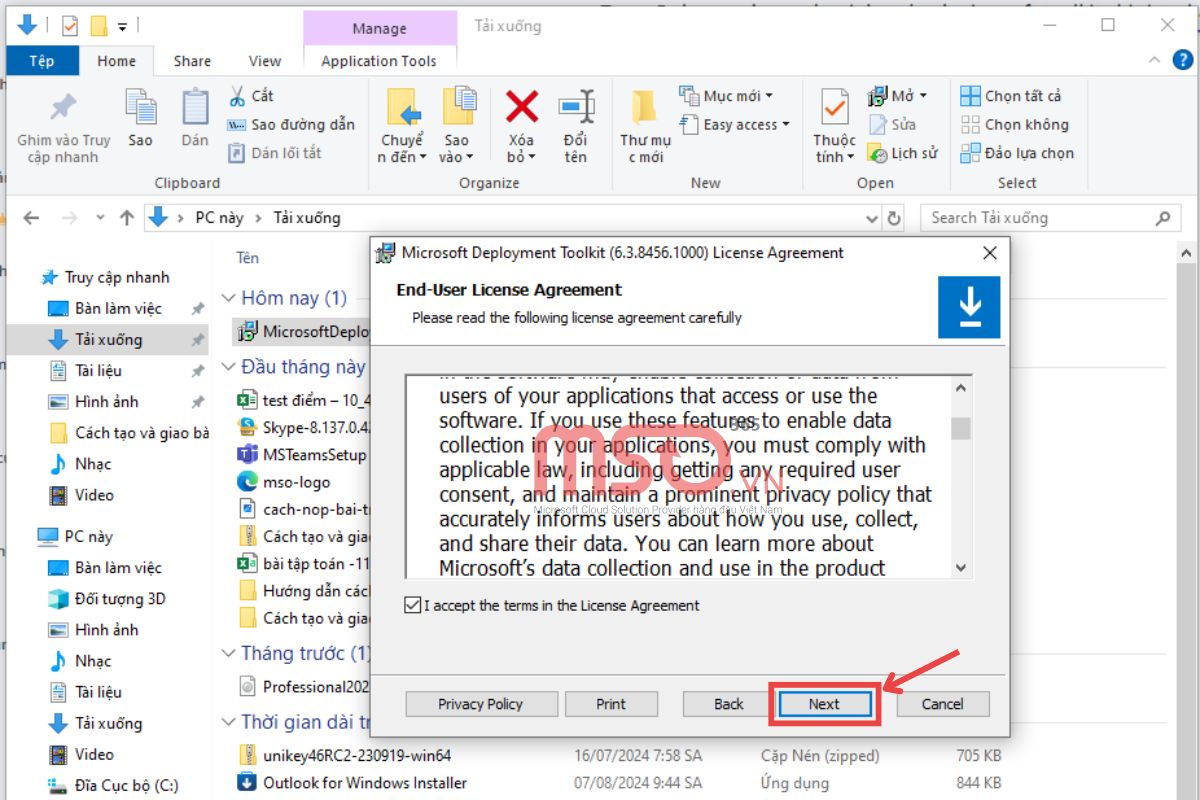Click the license text scroll up arrow

(x=961, y=388)
